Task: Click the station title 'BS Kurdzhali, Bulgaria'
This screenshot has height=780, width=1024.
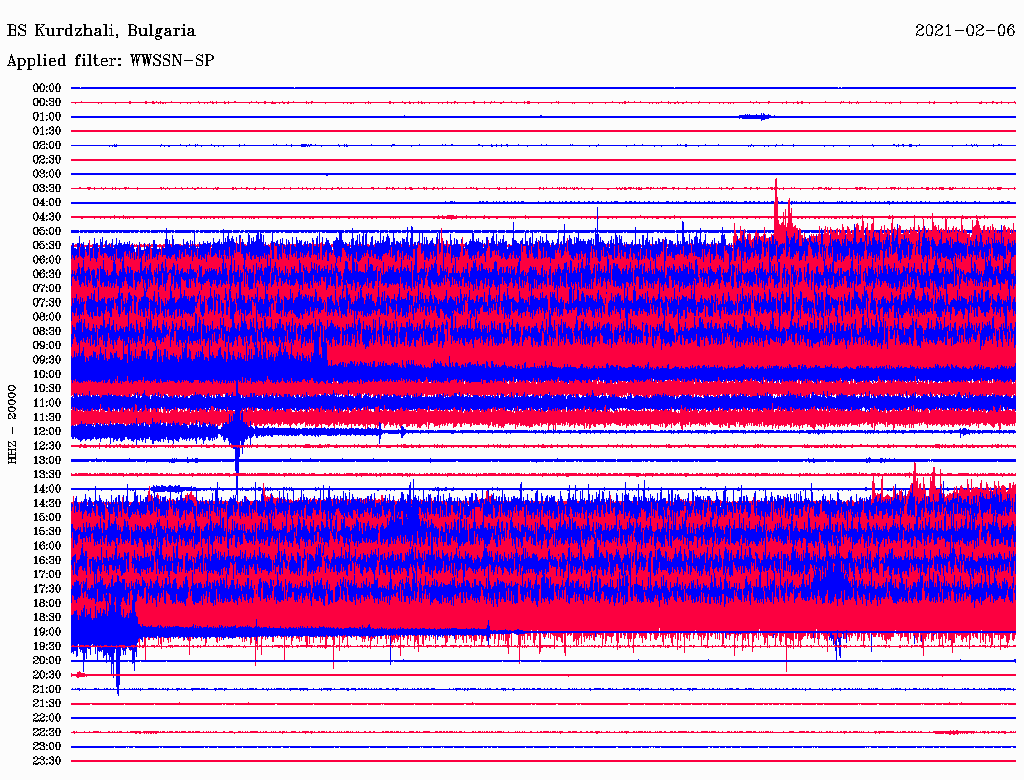Action: click(101, 31)
